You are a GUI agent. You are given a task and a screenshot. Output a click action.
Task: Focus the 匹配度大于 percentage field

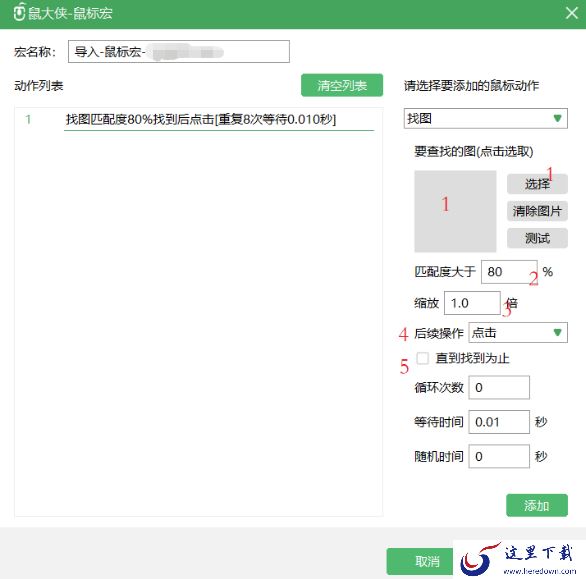(x=509, y=272)
